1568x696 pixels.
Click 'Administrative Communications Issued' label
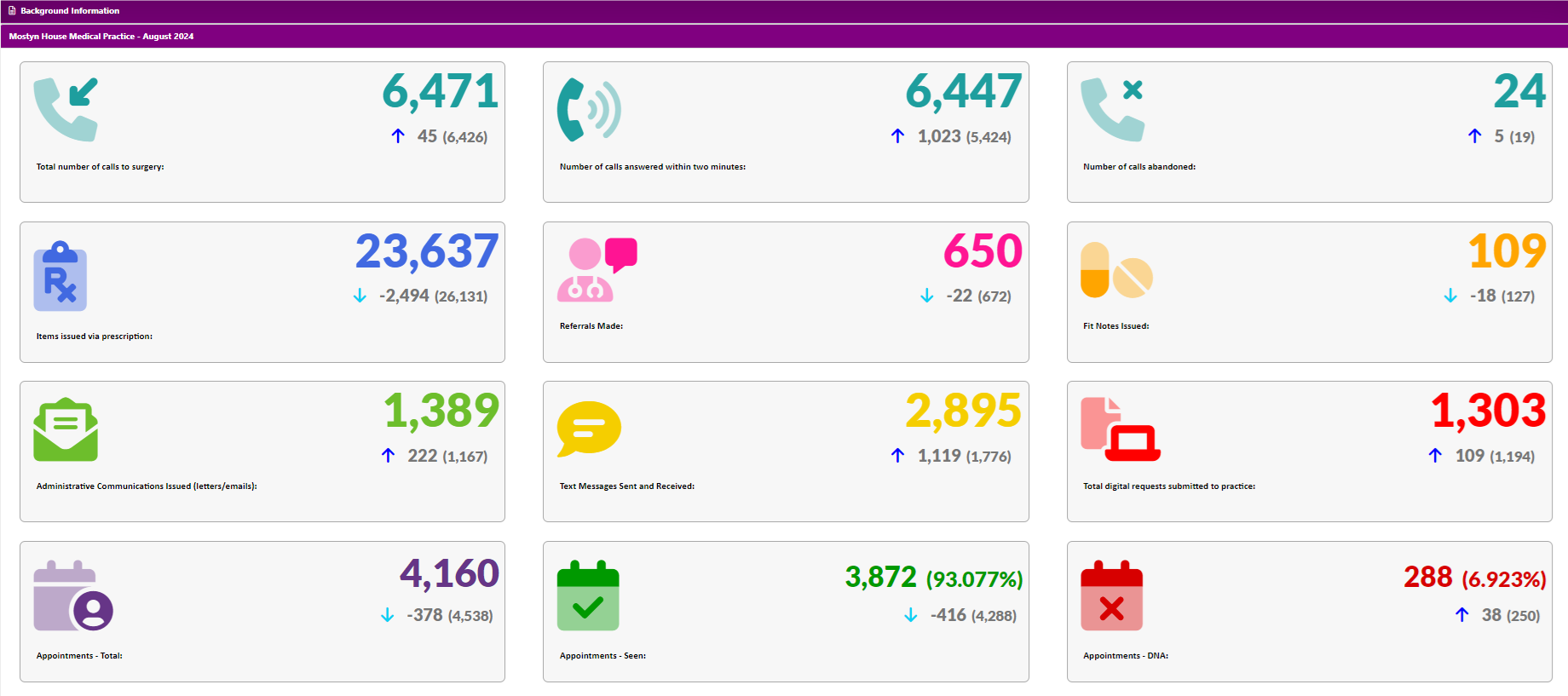tap(147, 486)
